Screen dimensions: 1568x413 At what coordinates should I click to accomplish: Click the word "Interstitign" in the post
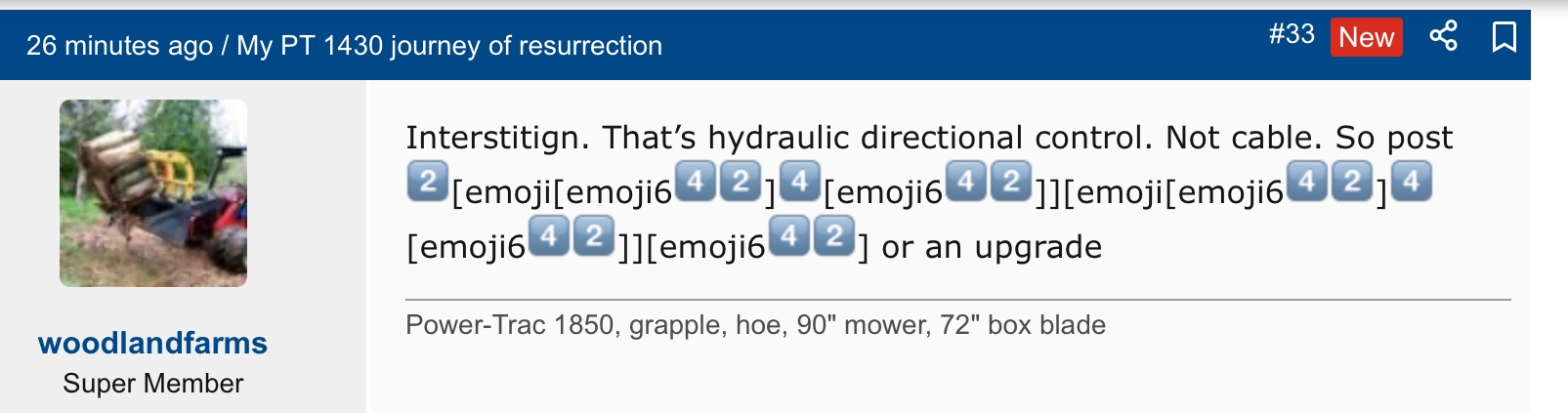tap(497, 138)
